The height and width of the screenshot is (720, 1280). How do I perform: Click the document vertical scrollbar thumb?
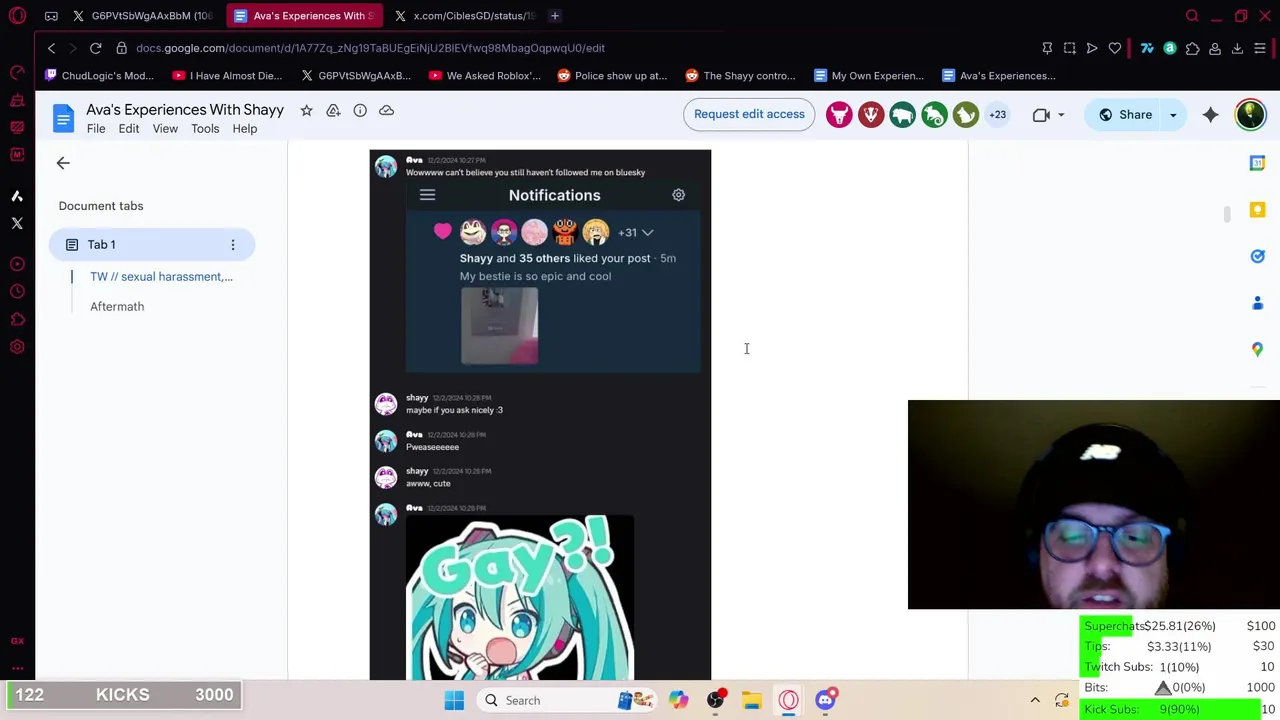point(1227,214)
